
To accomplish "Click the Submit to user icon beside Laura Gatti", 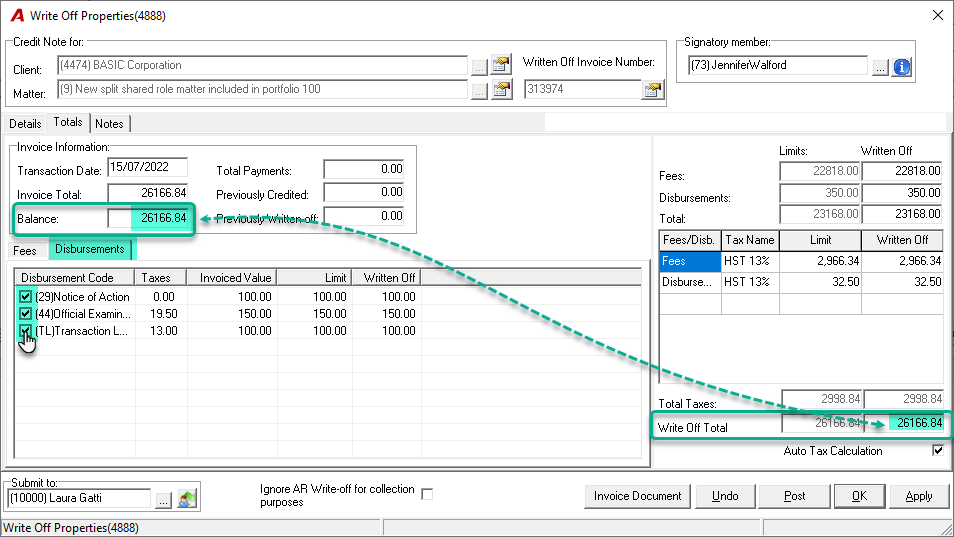I will coord(187,499).
